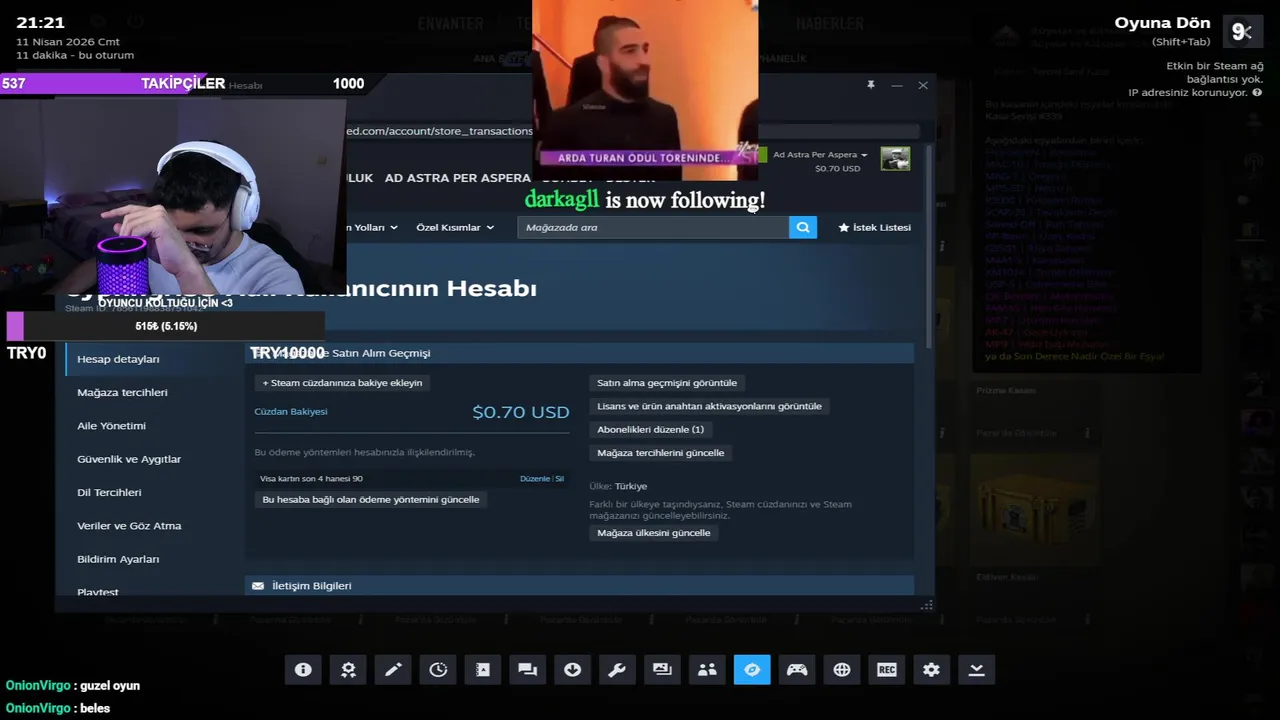Click the blue magnifier search button
The height and width of the screenshot is (720, 1280).
[802, 227]
